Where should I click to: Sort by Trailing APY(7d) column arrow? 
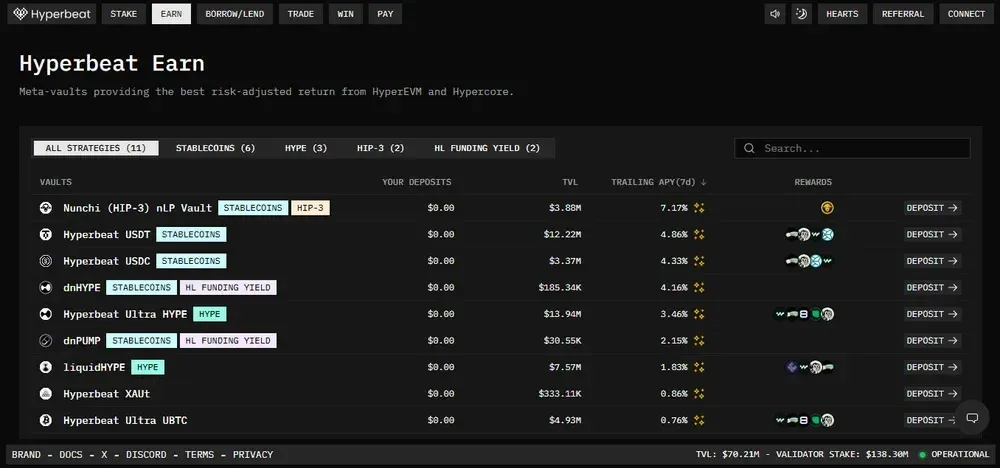click(703, 182)
